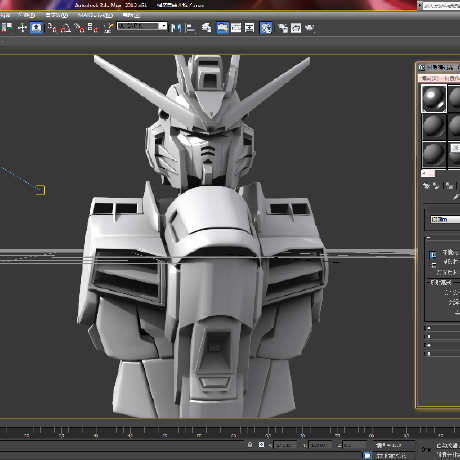This screenshot has width=460, height=460.
Task: Open the layer manager icon
Action: click(x=207, y=28)
